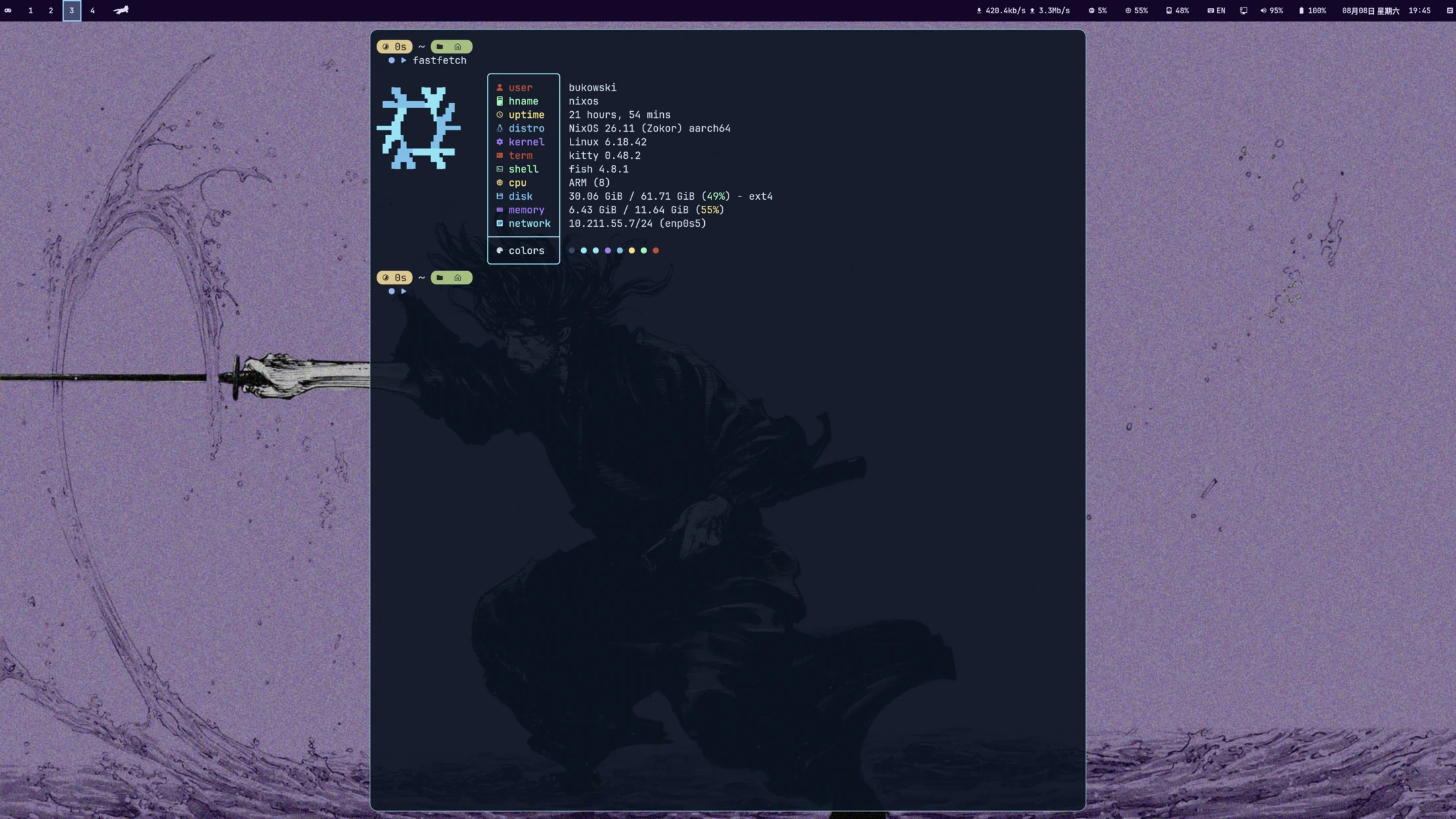Image resolution: width=1456 pixels, height=819 pixels.
Task: Click the typed fastfetch command
Action: coord(439,60)
